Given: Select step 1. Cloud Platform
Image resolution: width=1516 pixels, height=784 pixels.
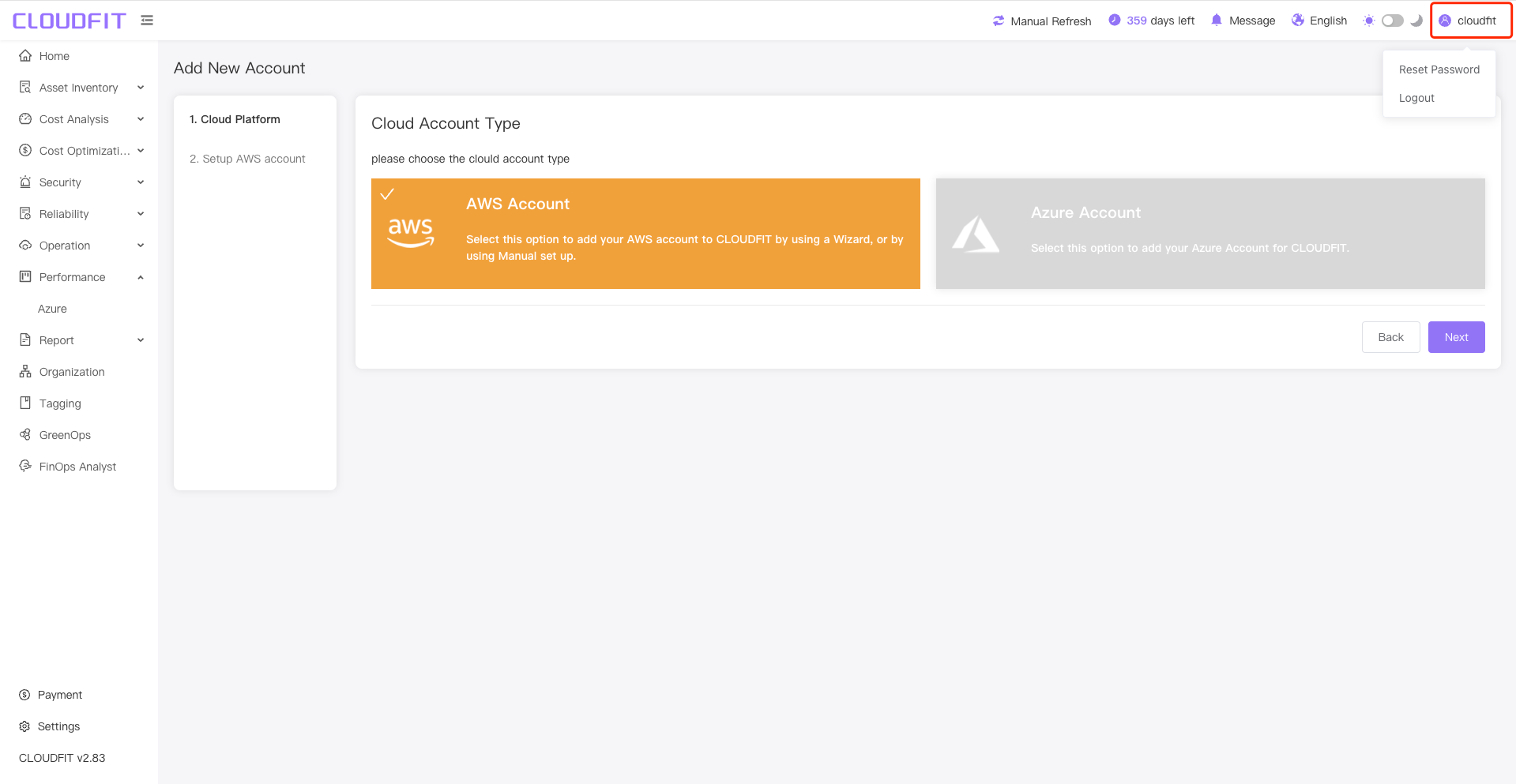Looking at the screenshot, I should point(235,119).
